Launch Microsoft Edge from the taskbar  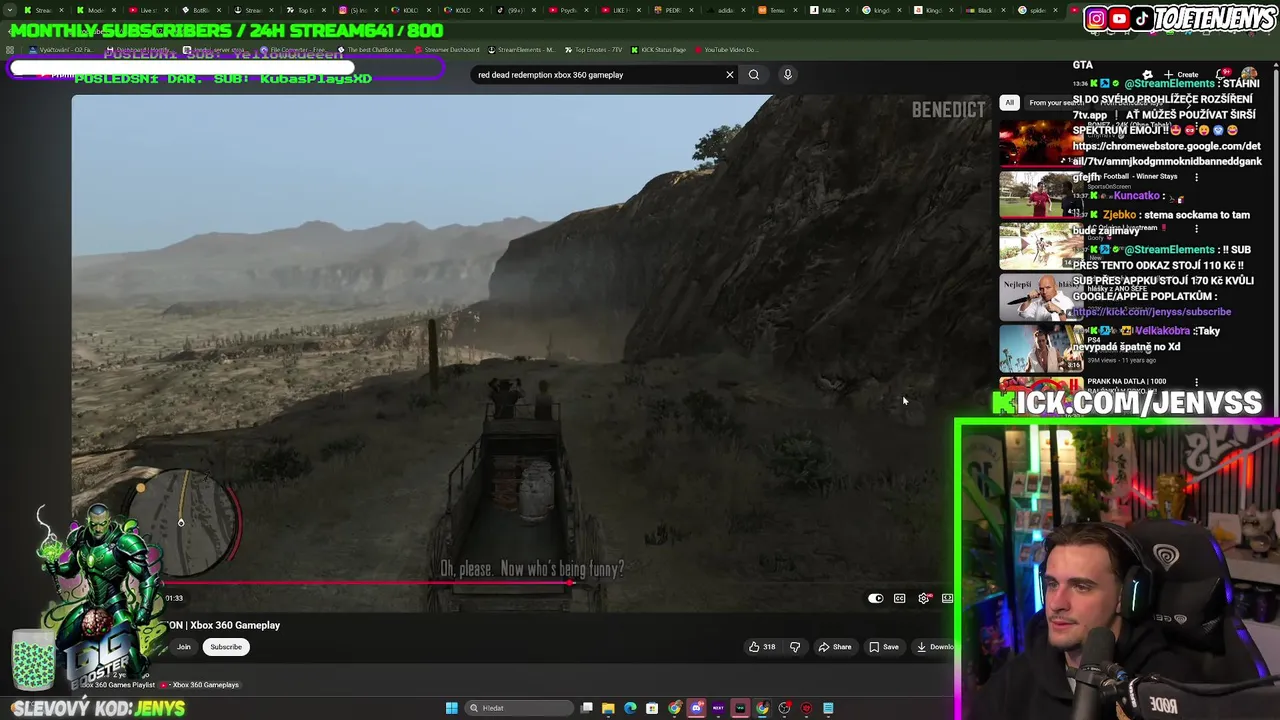[630, 708]
